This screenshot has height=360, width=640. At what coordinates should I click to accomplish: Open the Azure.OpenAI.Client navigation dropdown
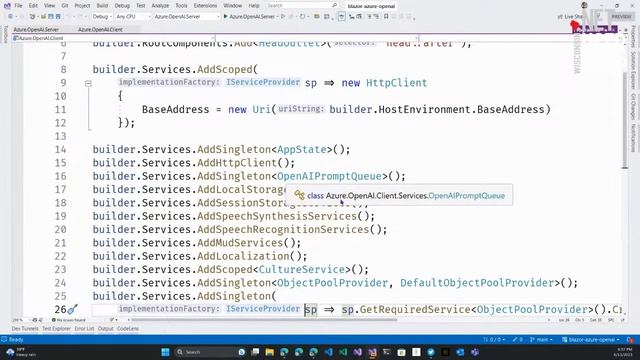113,38
